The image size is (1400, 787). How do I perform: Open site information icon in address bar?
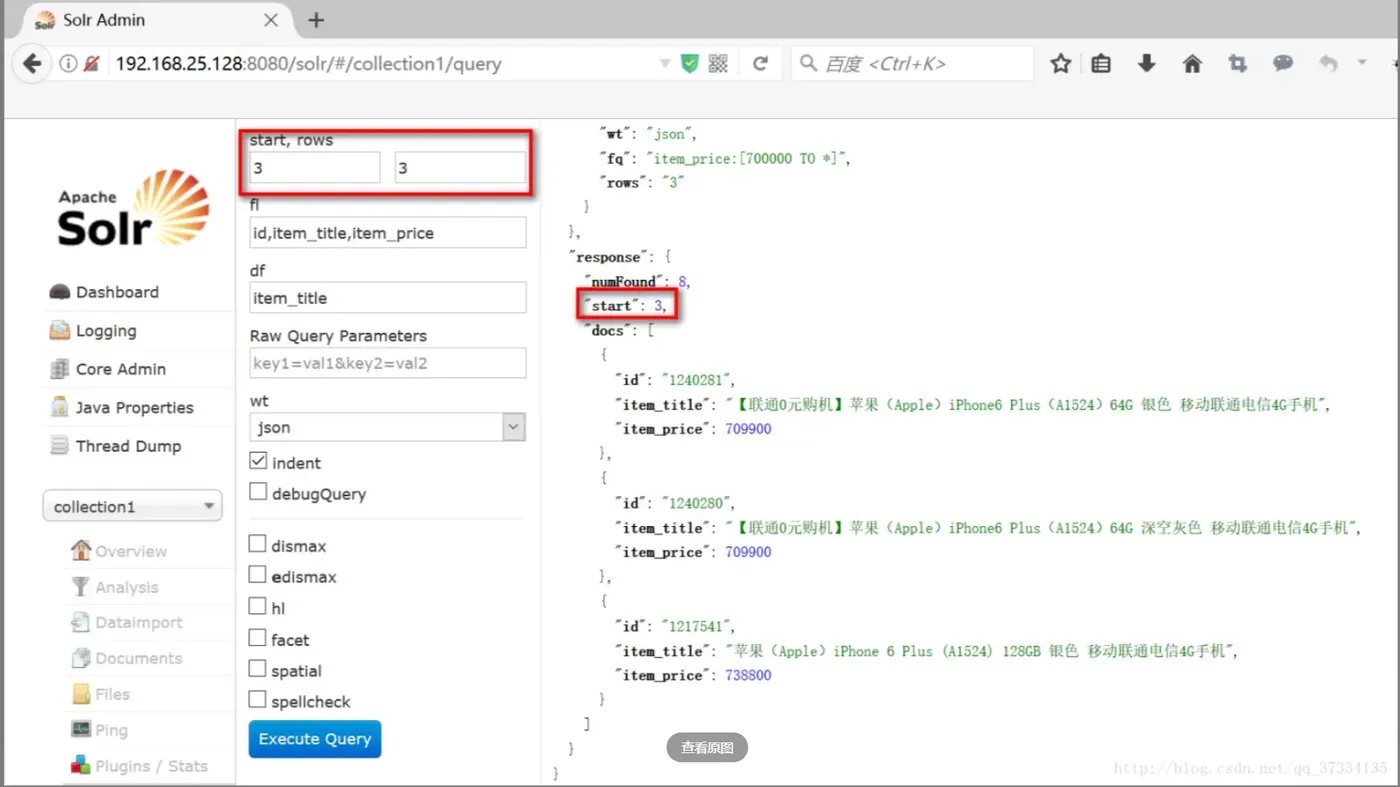click(x=68, y=64)
